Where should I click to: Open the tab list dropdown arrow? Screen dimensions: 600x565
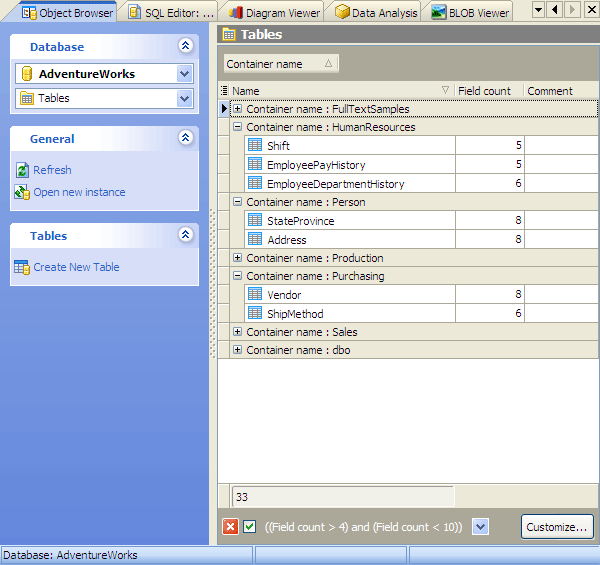[x=538, y=10]
